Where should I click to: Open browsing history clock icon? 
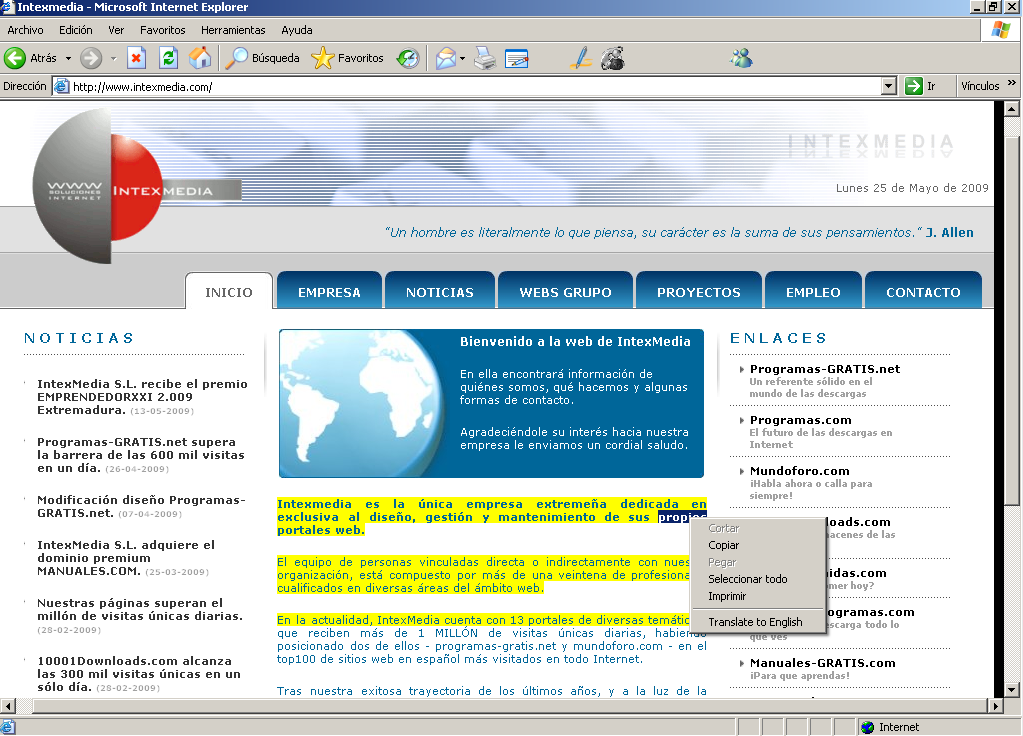(408, 58)
